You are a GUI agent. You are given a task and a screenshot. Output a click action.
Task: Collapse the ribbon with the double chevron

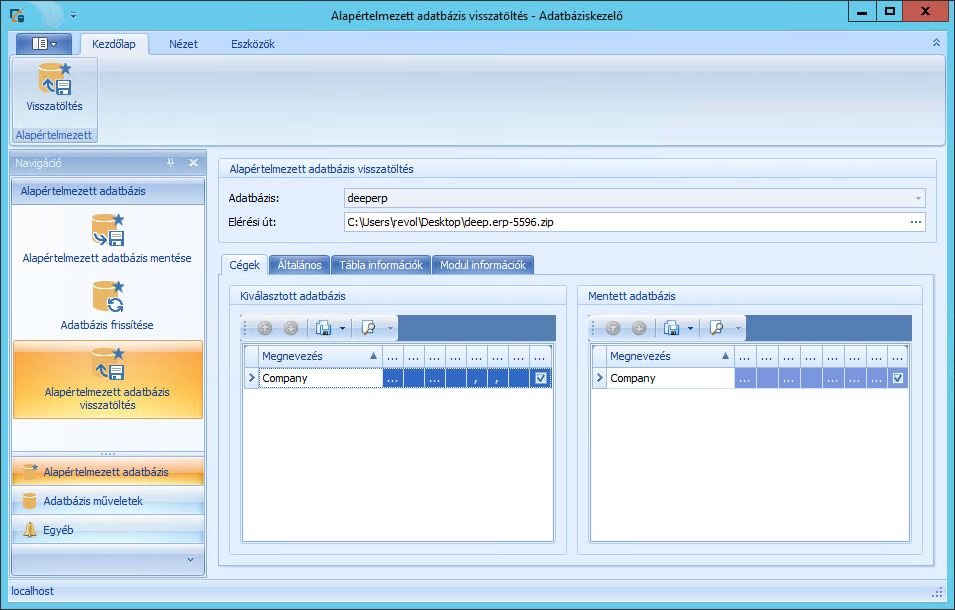936,44
